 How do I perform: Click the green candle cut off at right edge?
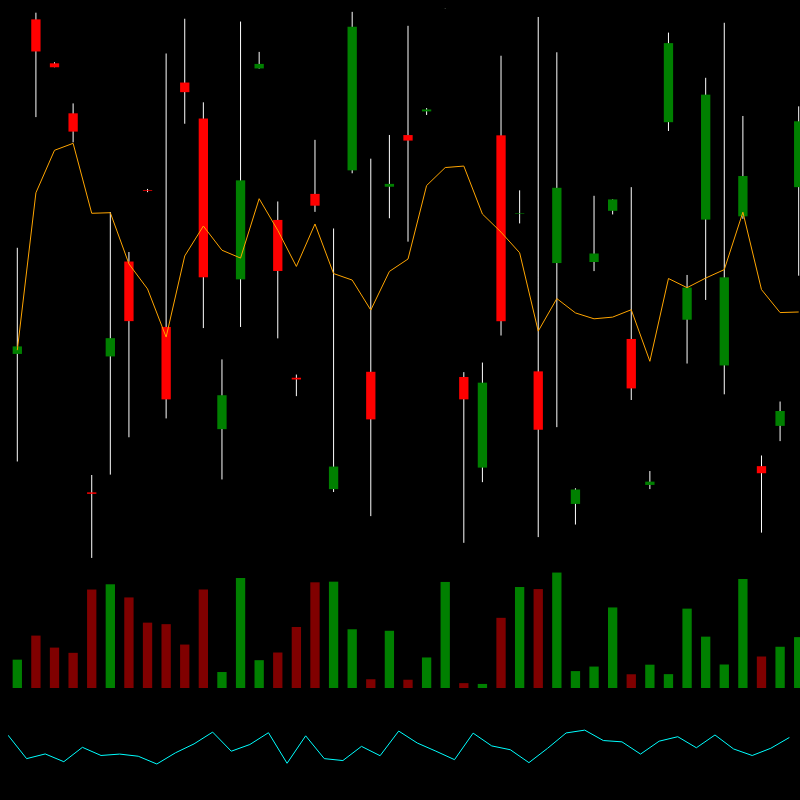tap(796, 154)
